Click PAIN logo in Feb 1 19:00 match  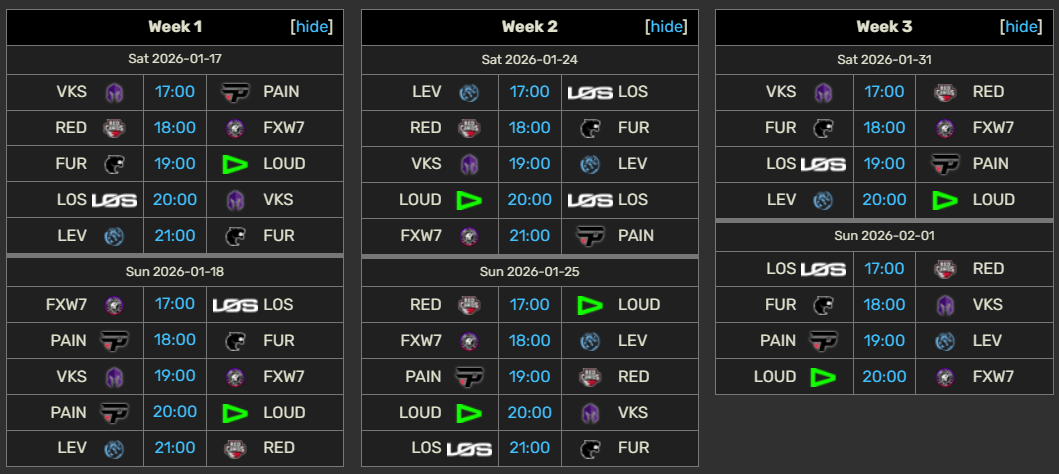pyautogui.click(x=823, y=341)
